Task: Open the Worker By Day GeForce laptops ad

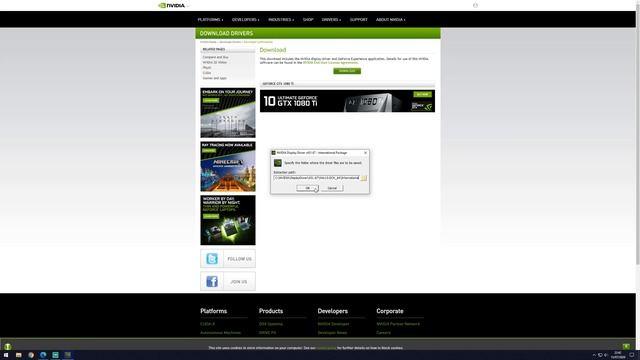Action: point(228,220)
